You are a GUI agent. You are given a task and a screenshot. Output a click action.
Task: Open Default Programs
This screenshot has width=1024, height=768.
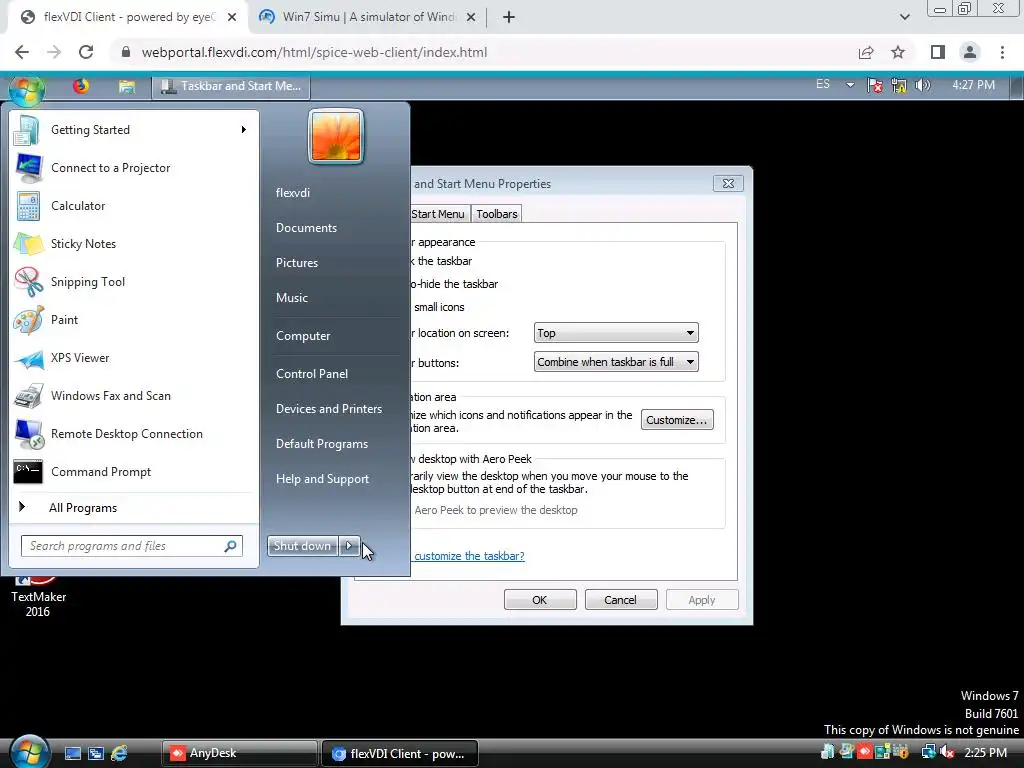pos(321,444)
